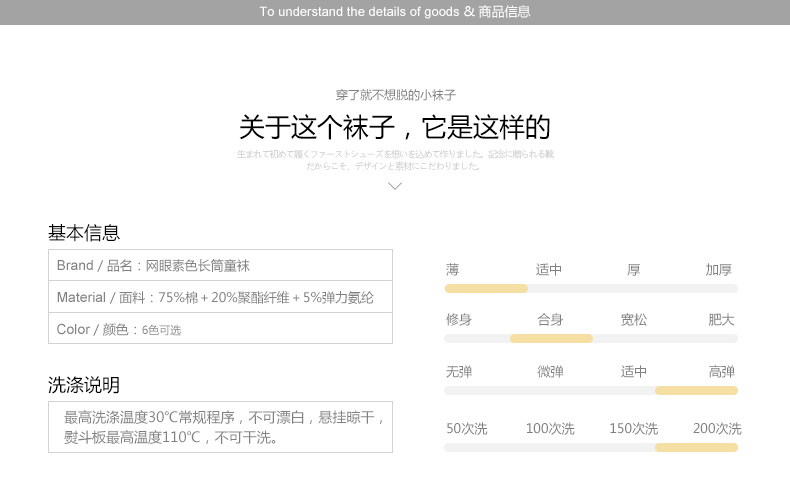Click the fit slider highlighted at 合身

coord(551,339)
